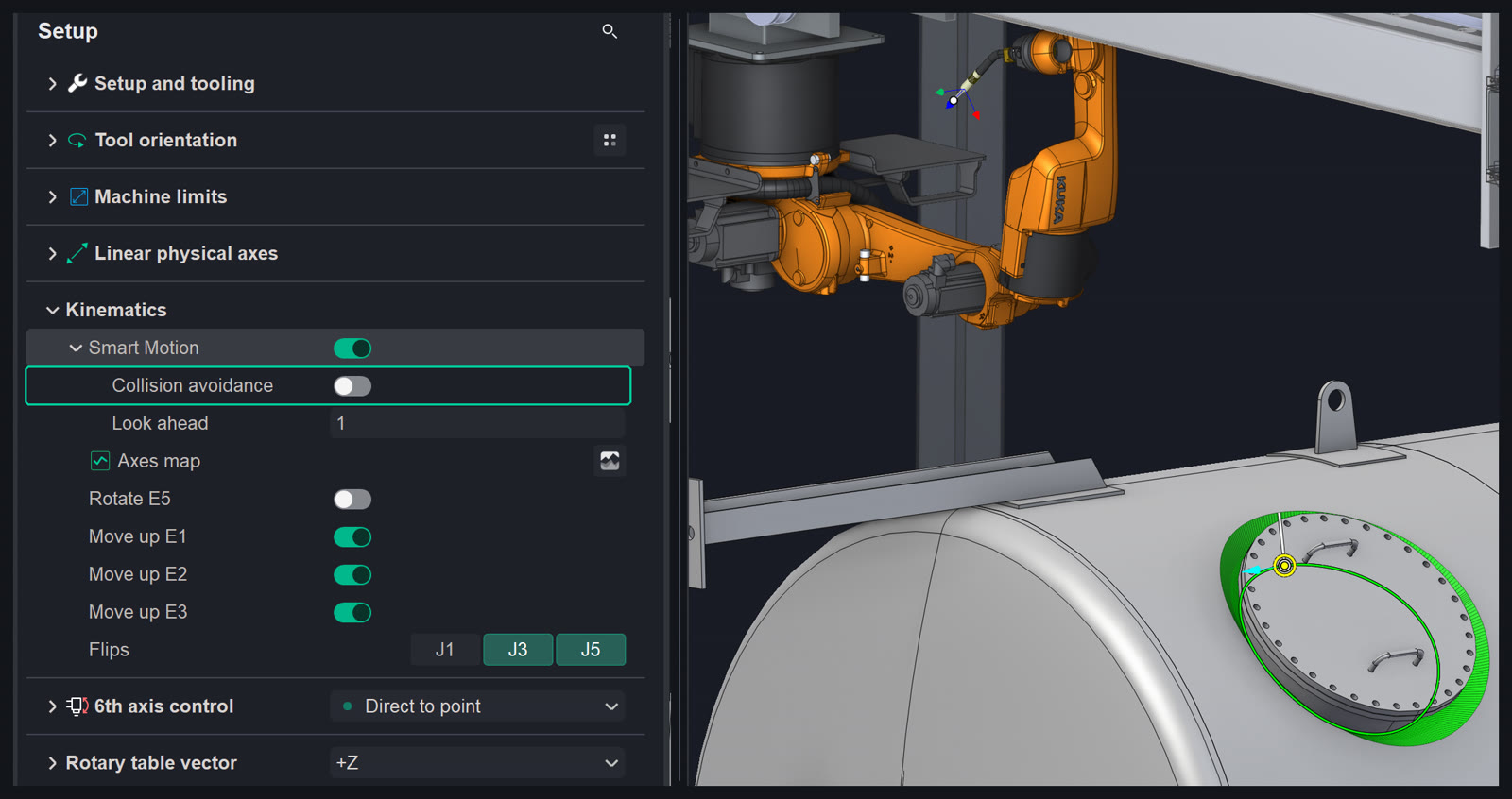This screenshot has width=1512, height=799.
Task: Open the Axes map graph button
Action: coord(610,461)
